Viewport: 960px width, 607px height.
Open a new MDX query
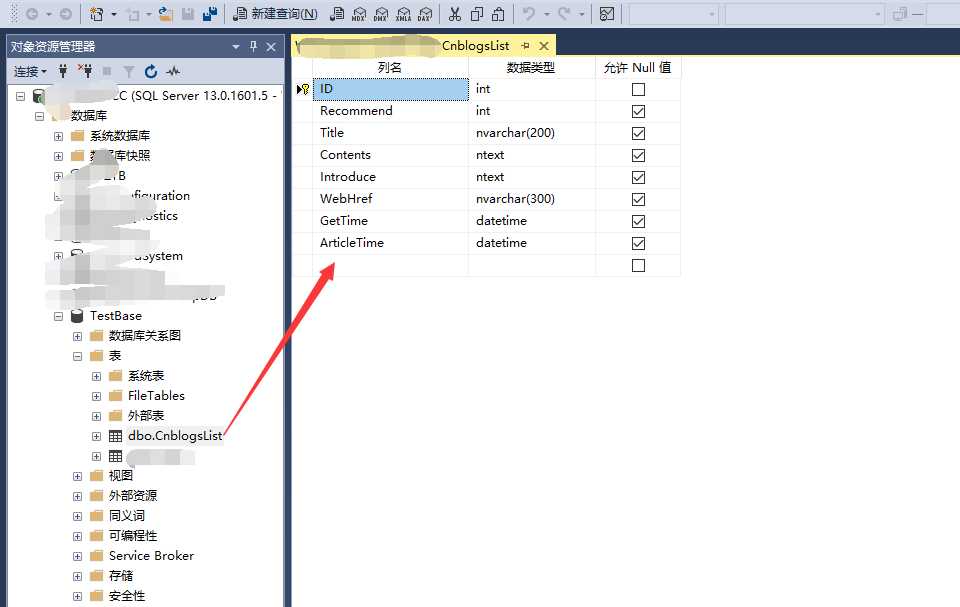click(359, 13)
